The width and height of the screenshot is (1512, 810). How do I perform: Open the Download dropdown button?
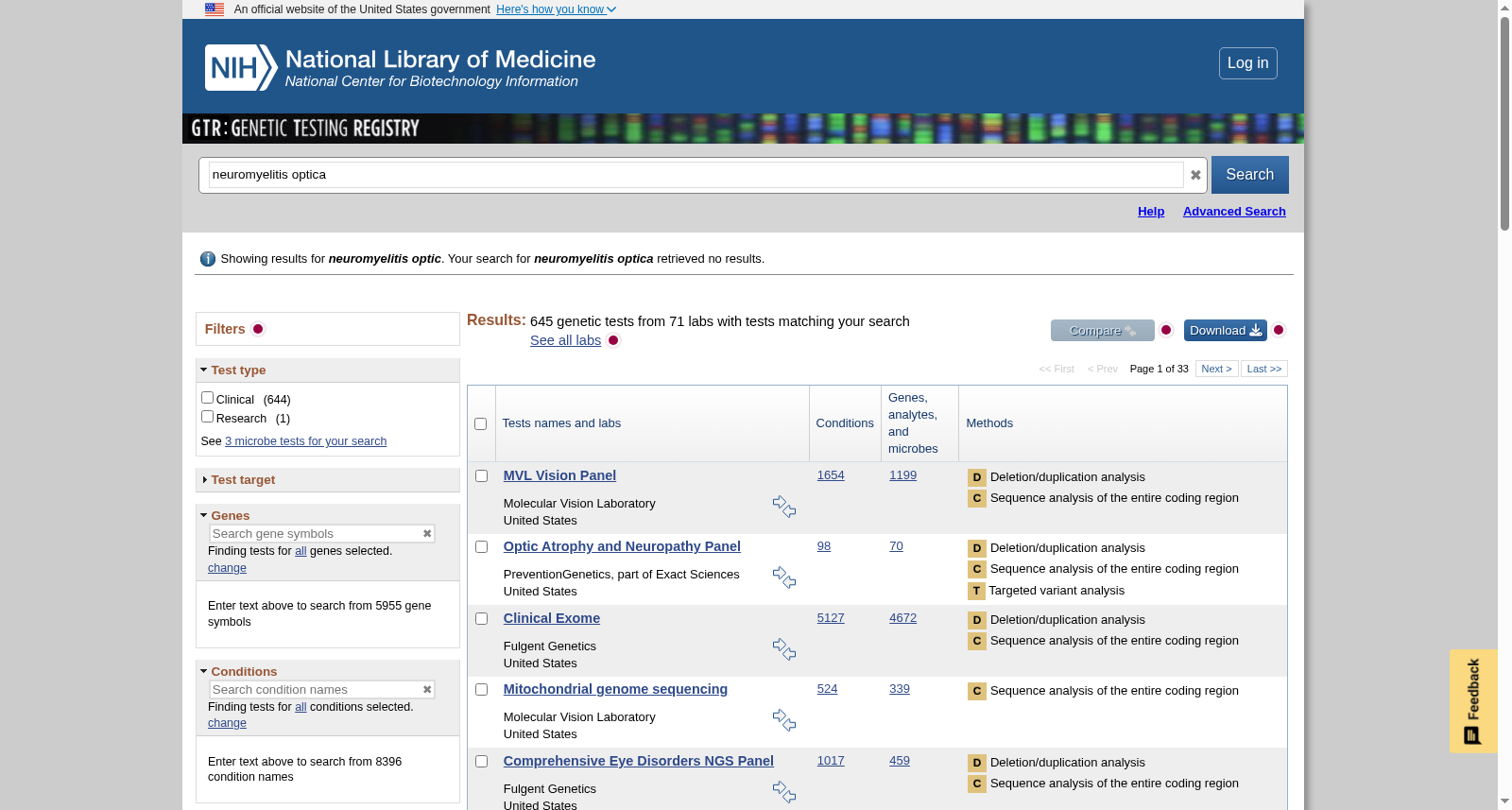pos(1225,330)
